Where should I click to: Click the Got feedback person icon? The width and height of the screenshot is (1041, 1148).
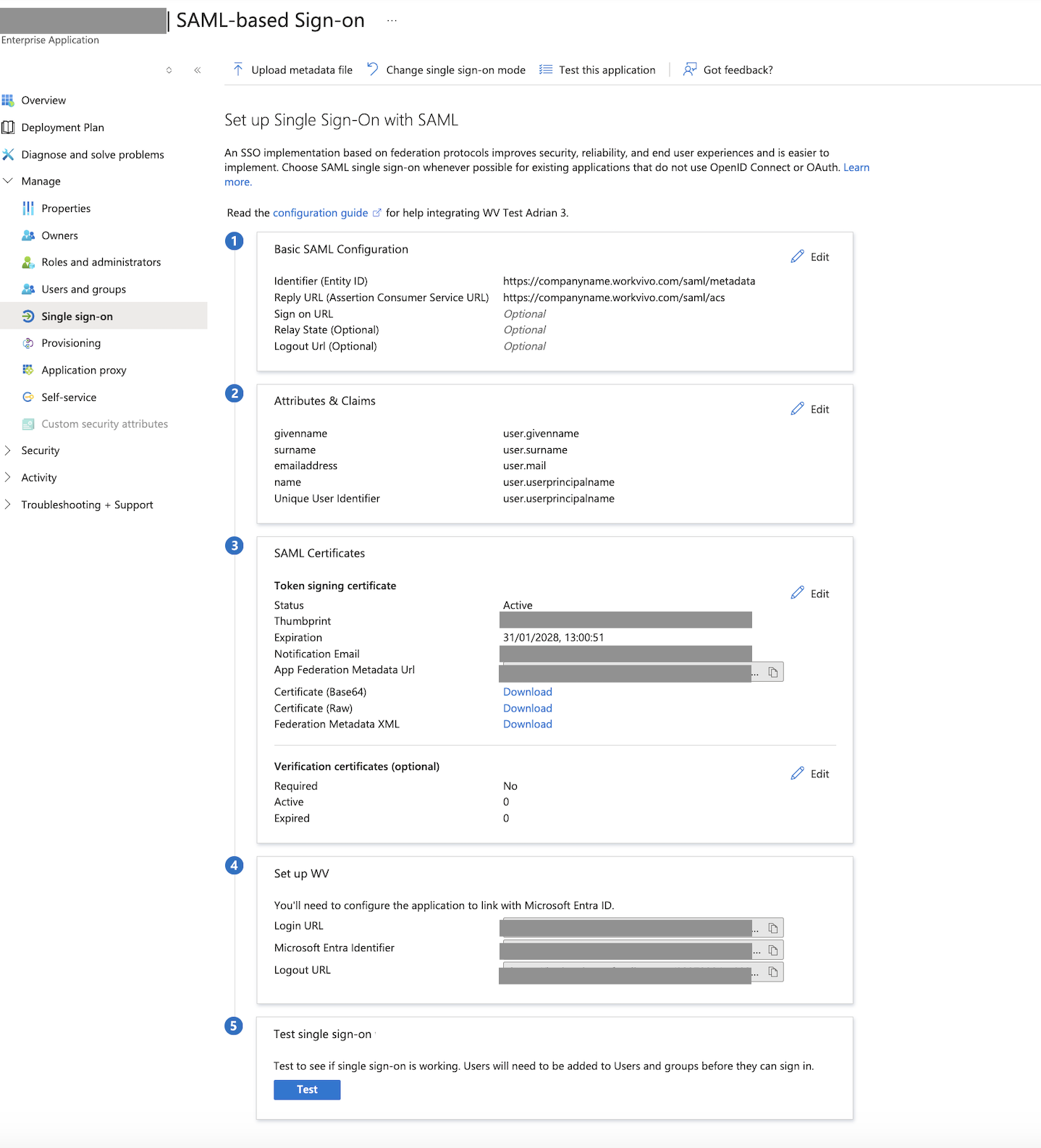[690, 69]
